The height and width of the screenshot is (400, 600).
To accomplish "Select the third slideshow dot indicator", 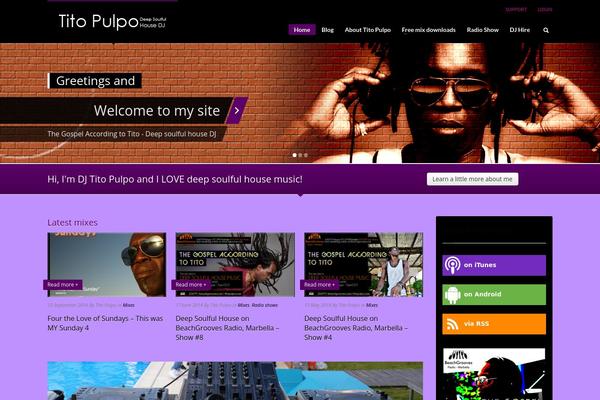I will (305, 155).
